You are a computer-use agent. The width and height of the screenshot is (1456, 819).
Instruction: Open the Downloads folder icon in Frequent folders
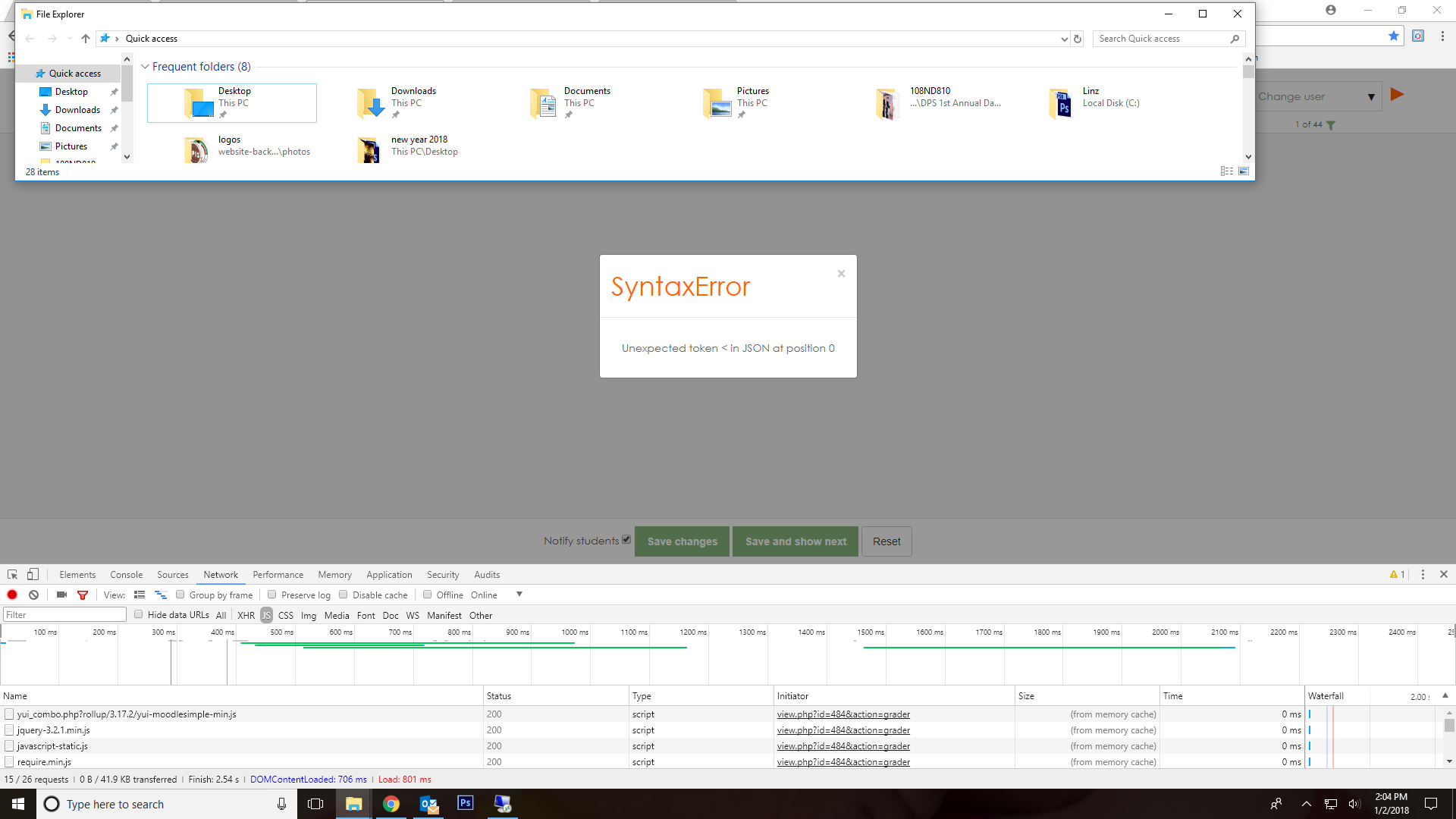tap(372, 103)
